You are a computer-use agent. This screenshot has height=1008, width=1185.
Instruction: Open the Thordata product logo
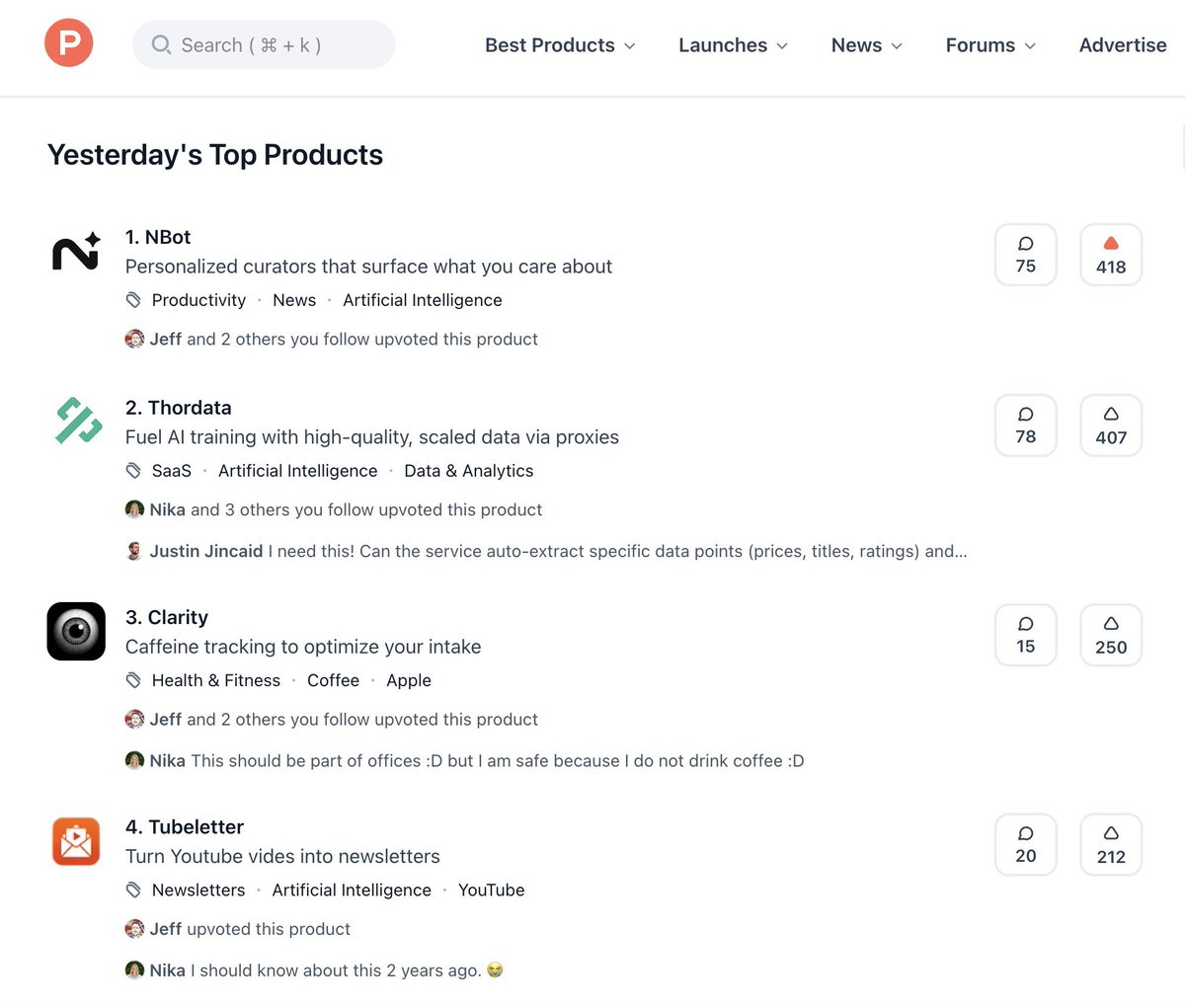coord(77,422)
